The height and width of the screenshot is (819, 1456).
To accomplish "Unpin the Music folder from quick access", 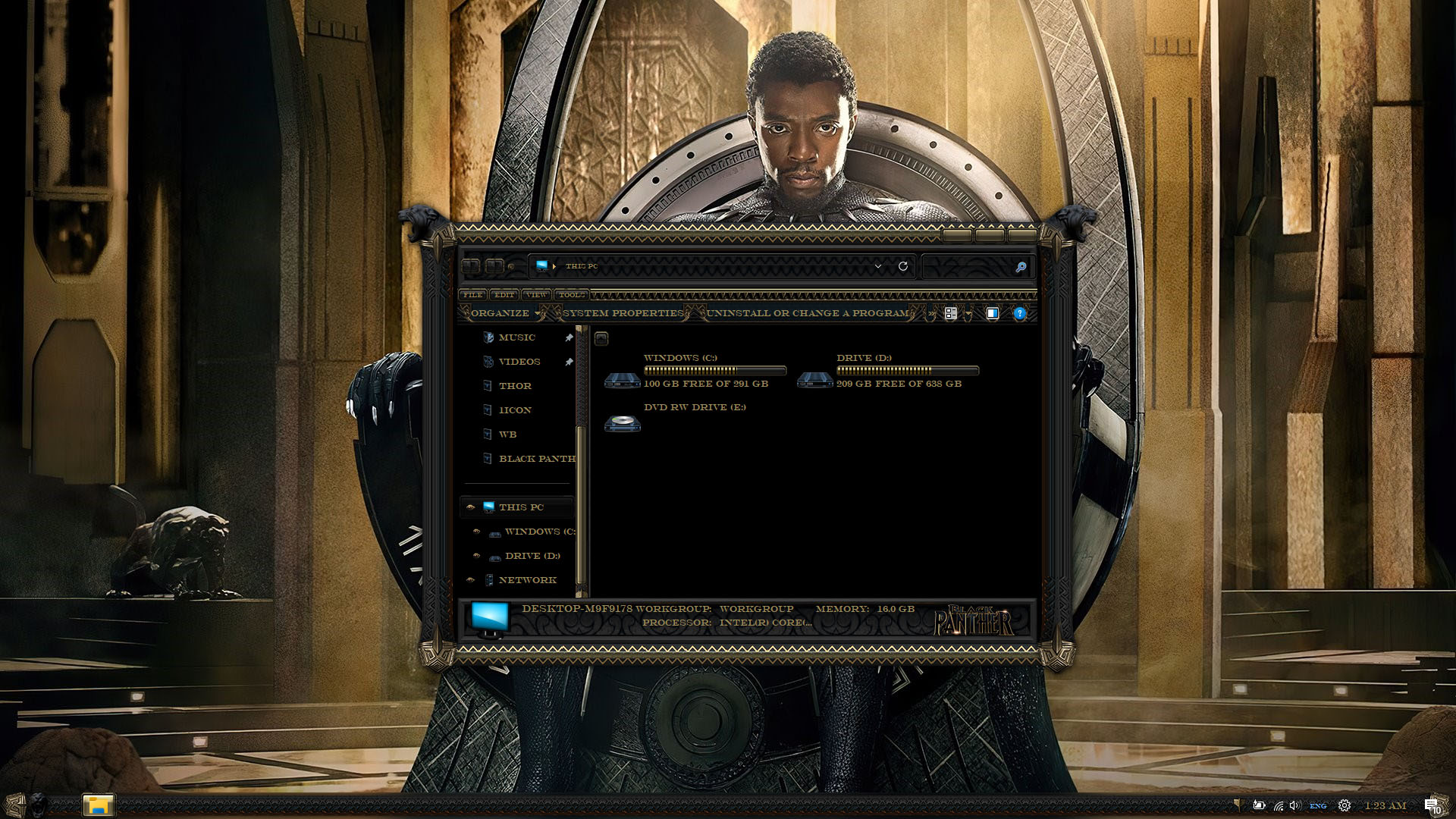I will pyautogui.click(x=569, y=337).
